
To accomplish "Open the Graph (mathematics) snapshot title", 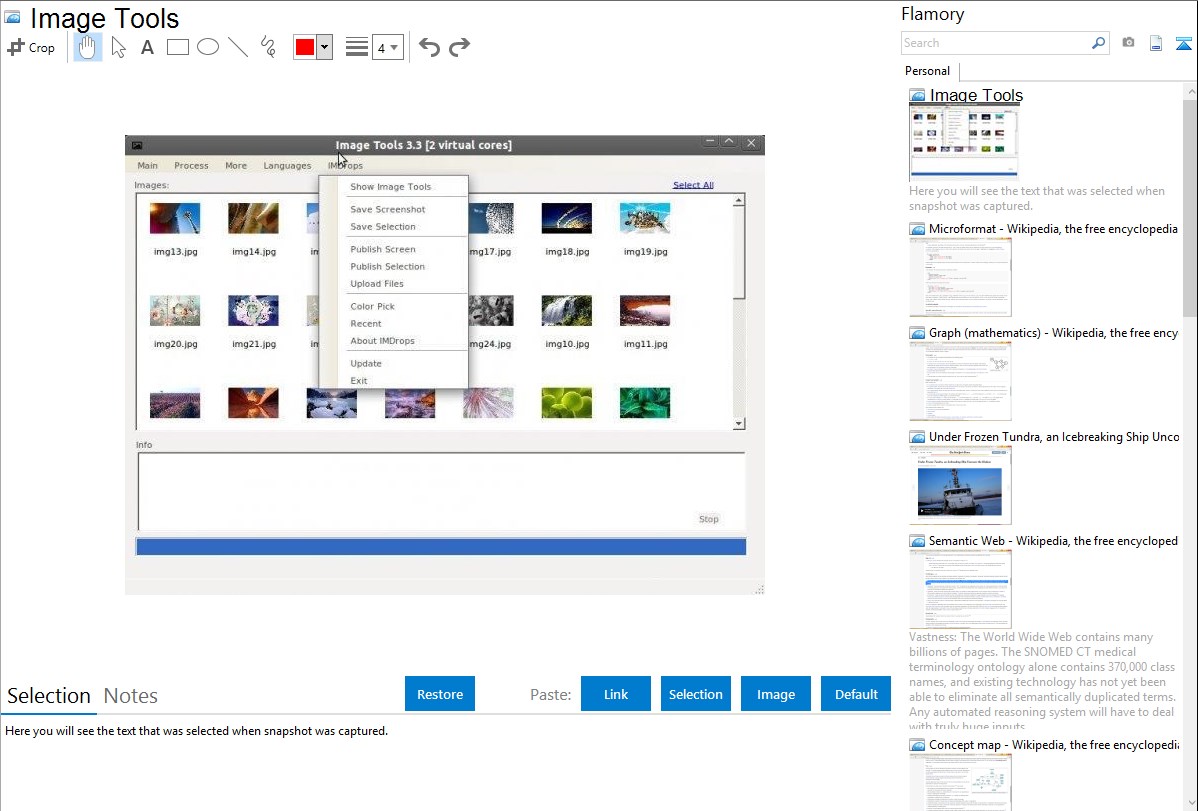I will 1053,333.
